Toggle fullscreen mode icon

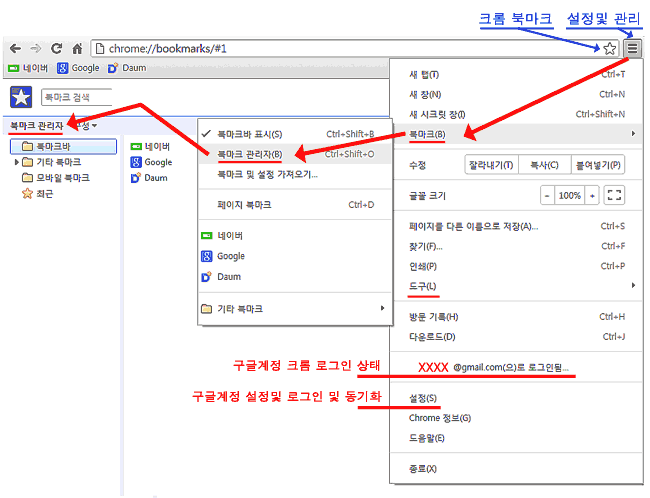pyautogui.click(x=614, y=195)
